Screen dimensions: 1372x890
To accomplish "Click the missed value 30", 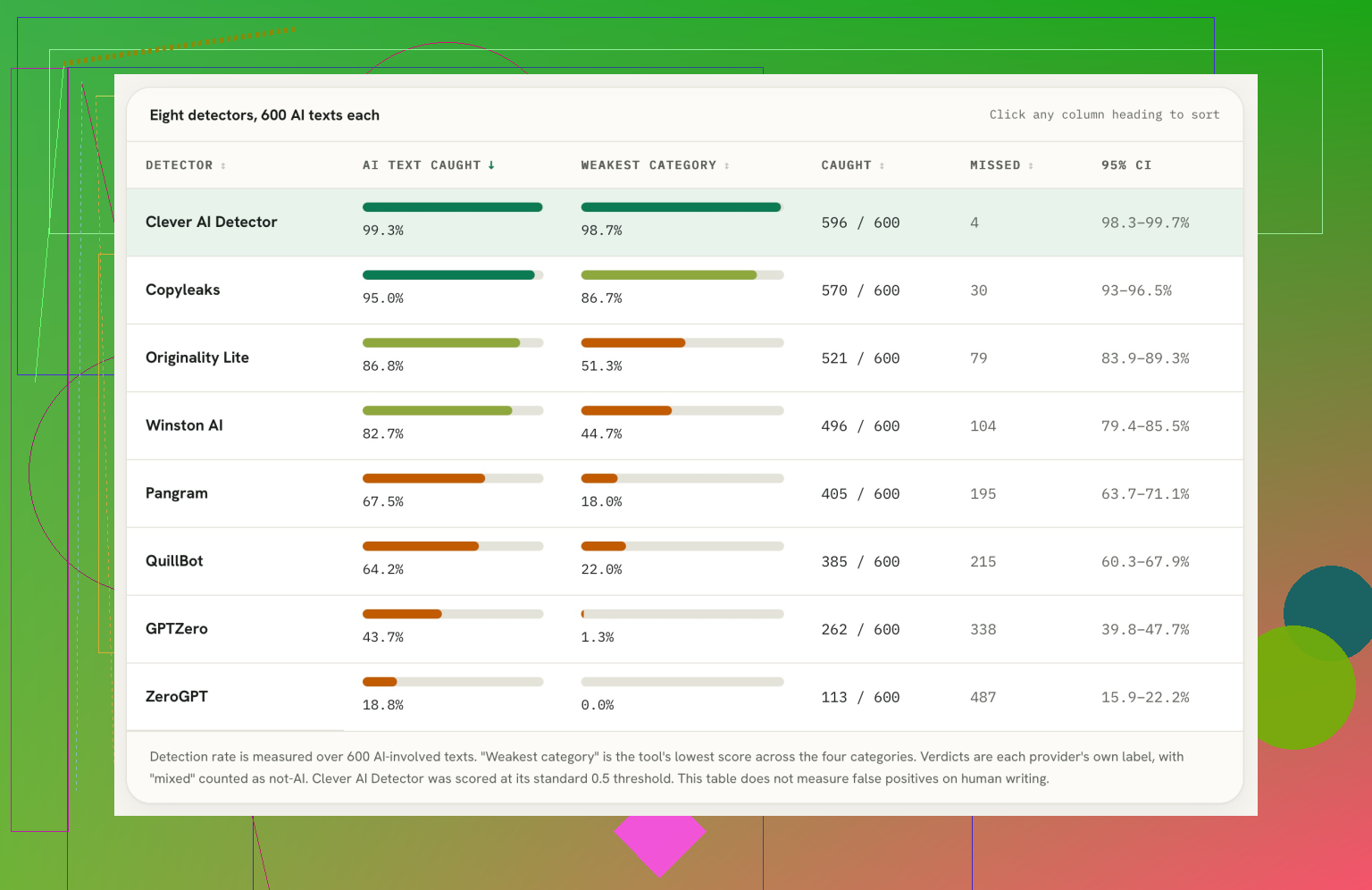I will click(979, 290).
